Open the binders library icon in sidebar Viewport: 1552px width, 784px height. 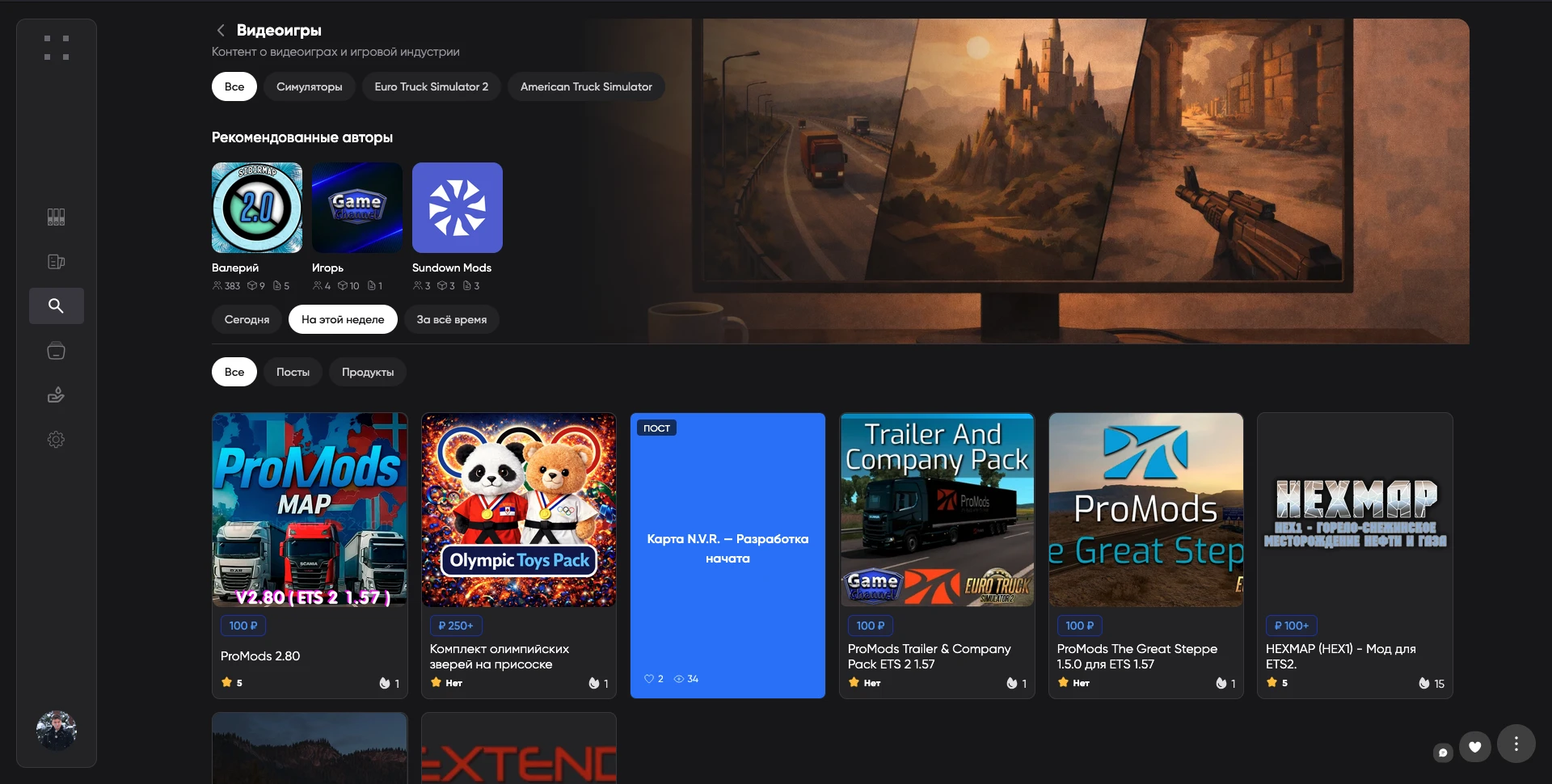pos(56,217)
